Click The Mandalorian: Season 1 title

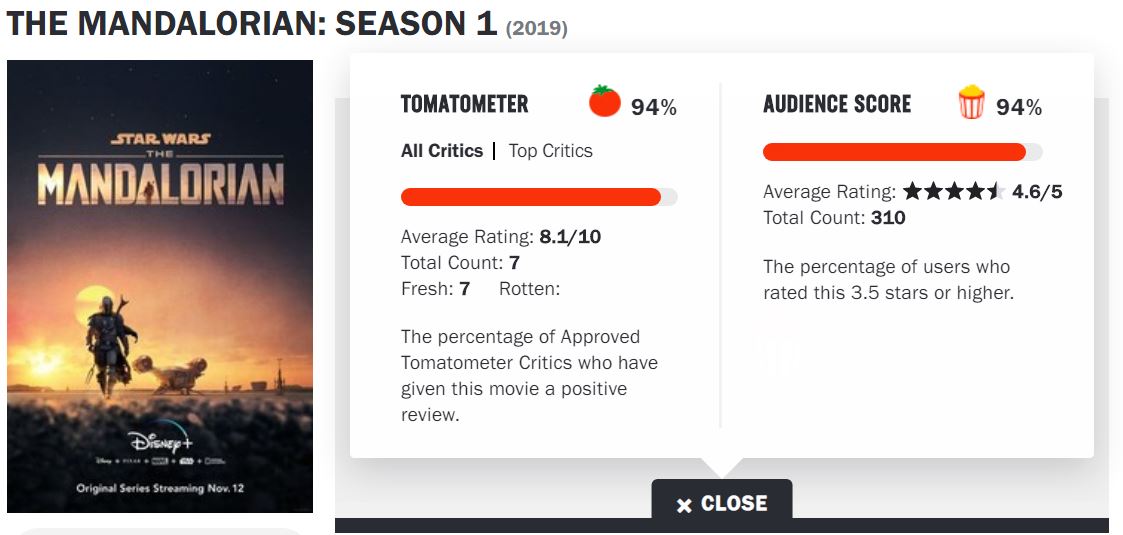[251, 24]
